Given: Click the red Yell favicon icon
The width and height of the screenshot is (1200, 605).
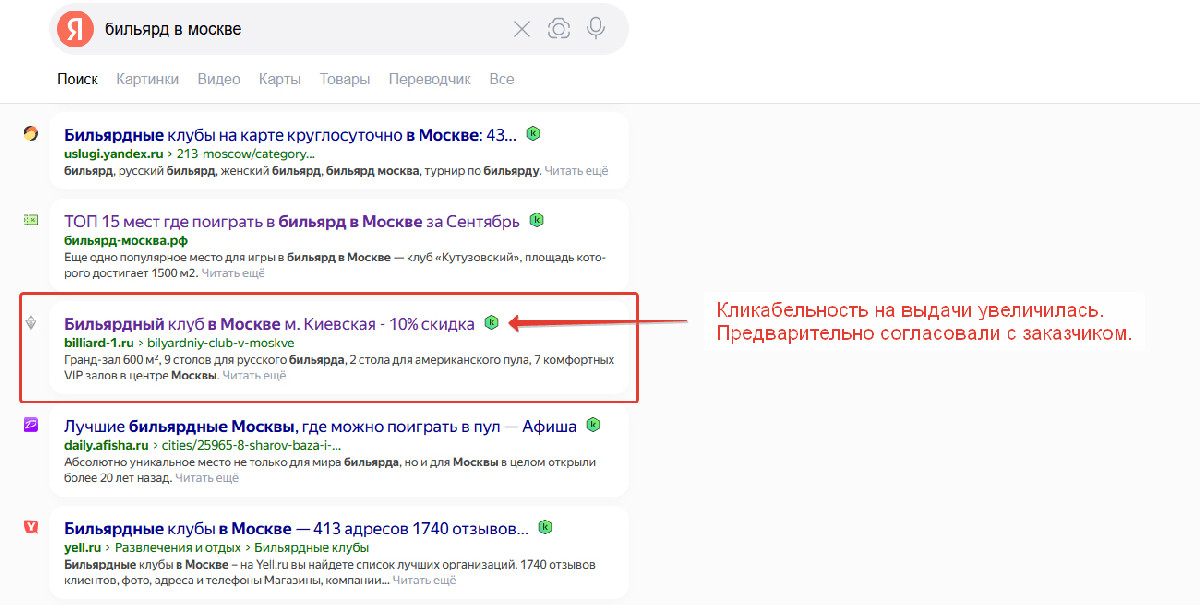Looking at the screenshot, I should click(x=31, y=527).
